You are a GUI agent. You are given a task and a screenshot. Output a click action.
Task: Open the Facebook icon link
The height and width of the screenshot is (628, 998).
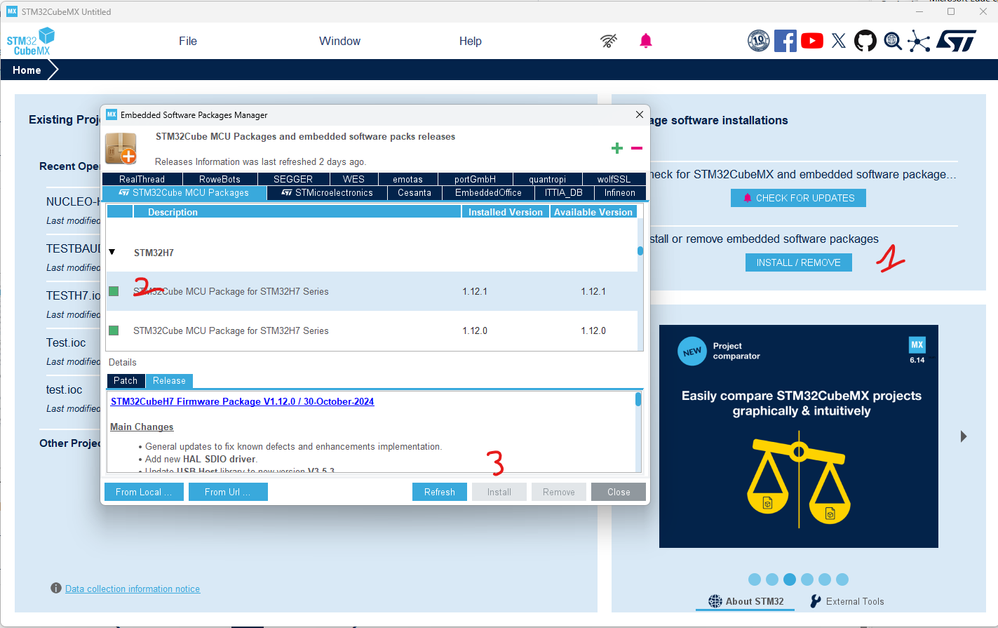point(785,41)
